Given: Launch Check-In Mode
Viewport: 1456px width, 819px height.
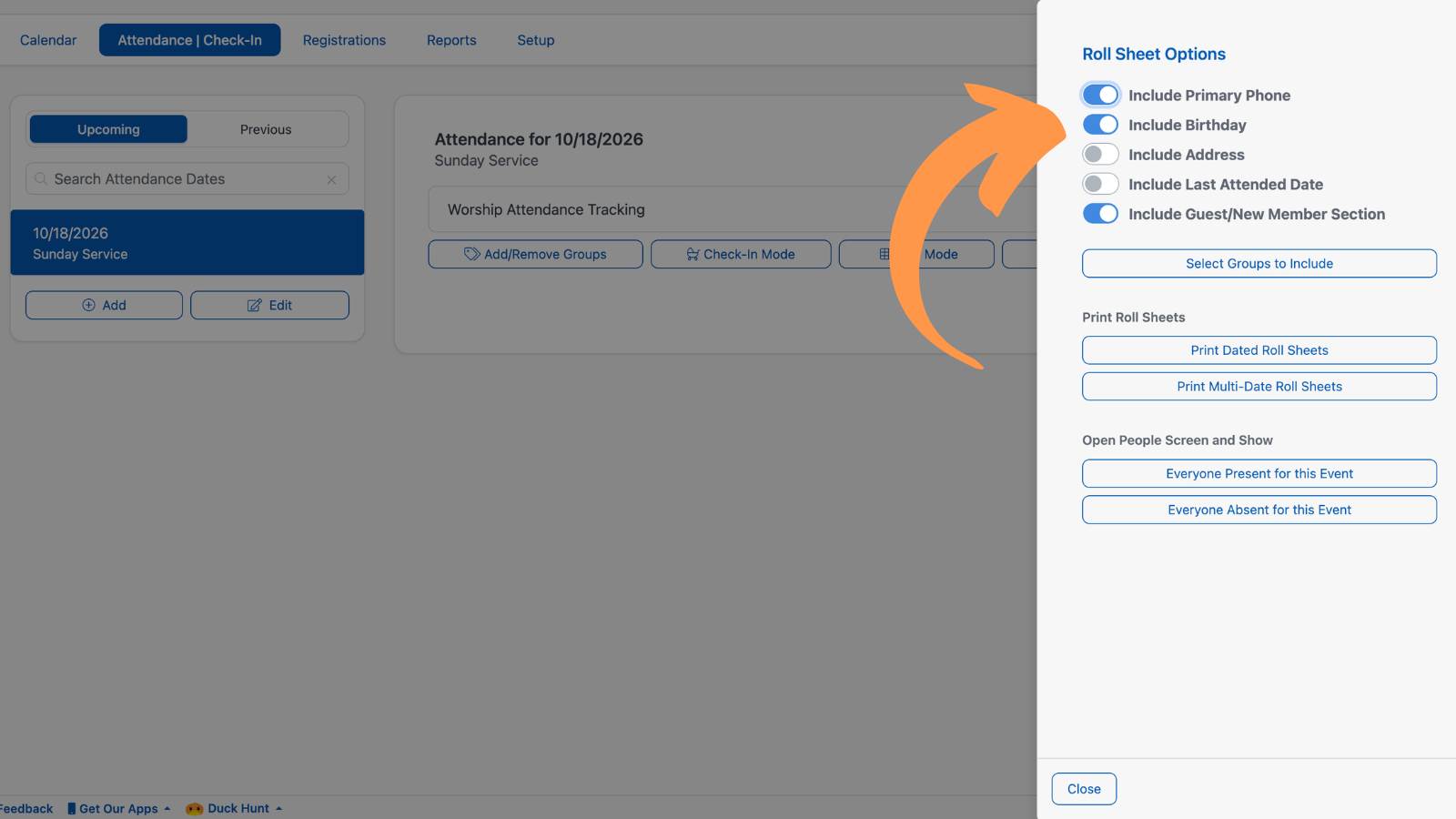Looking at the screenshot, I should tap(741, 254).
